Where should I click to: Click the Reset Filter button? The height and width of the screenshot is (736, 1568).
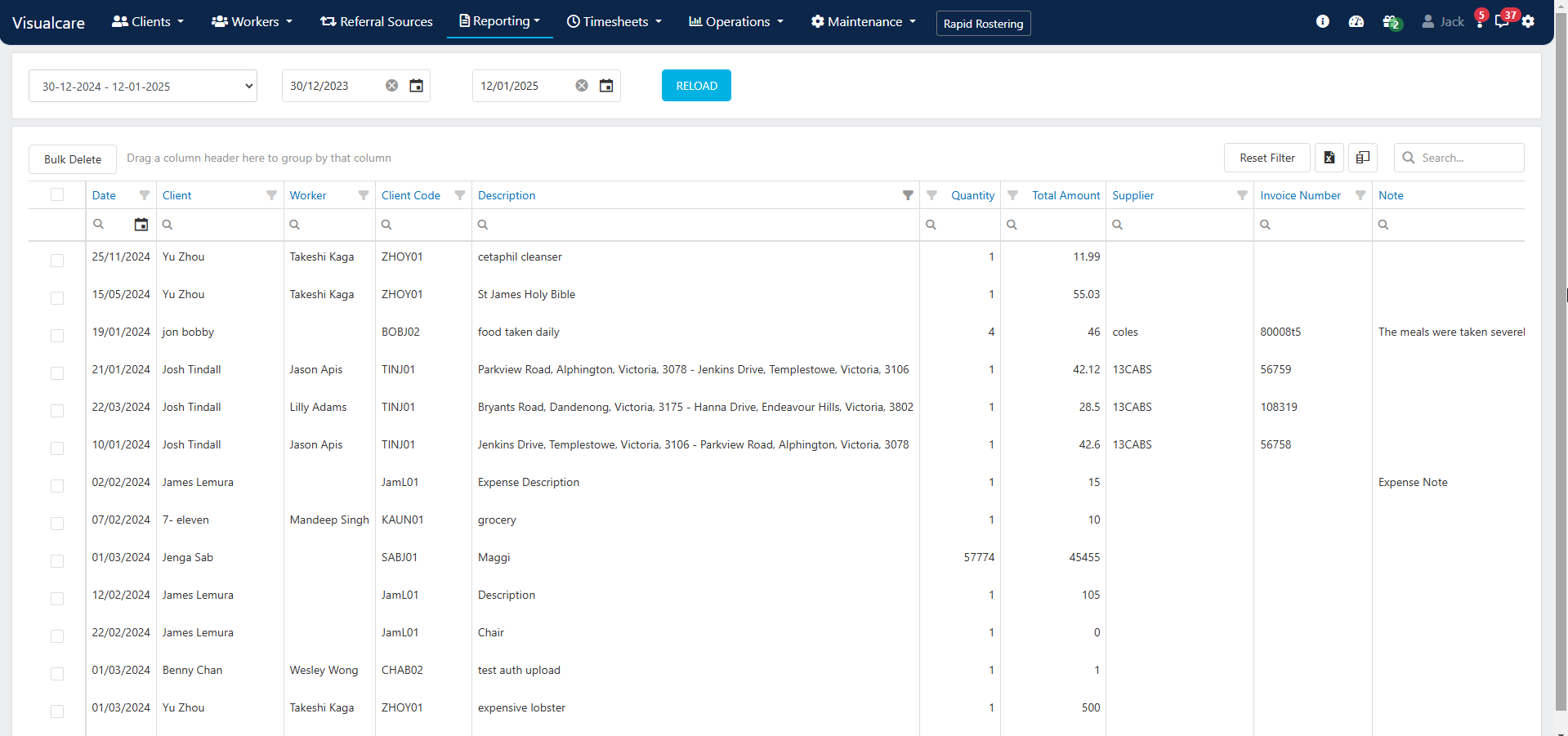tap(1266, 158)
